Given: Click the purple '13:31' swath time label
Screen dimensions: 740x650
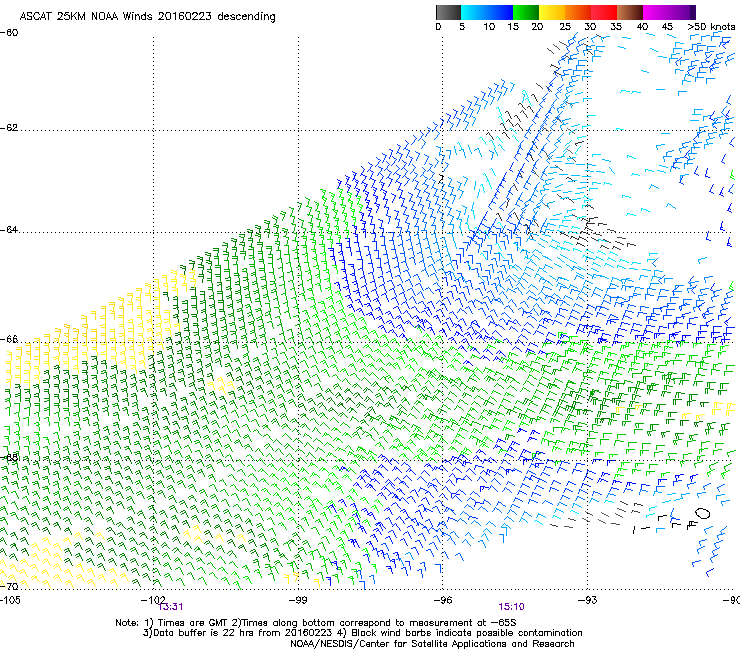Looking at the screenshot, I should [x=170, y=607].
